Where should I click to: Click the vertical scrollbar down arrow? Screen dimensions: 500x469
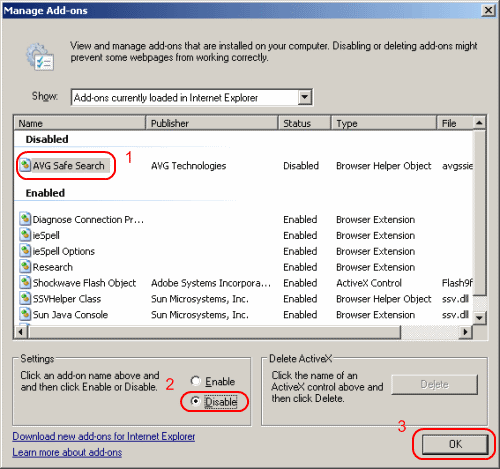(479, 318)
